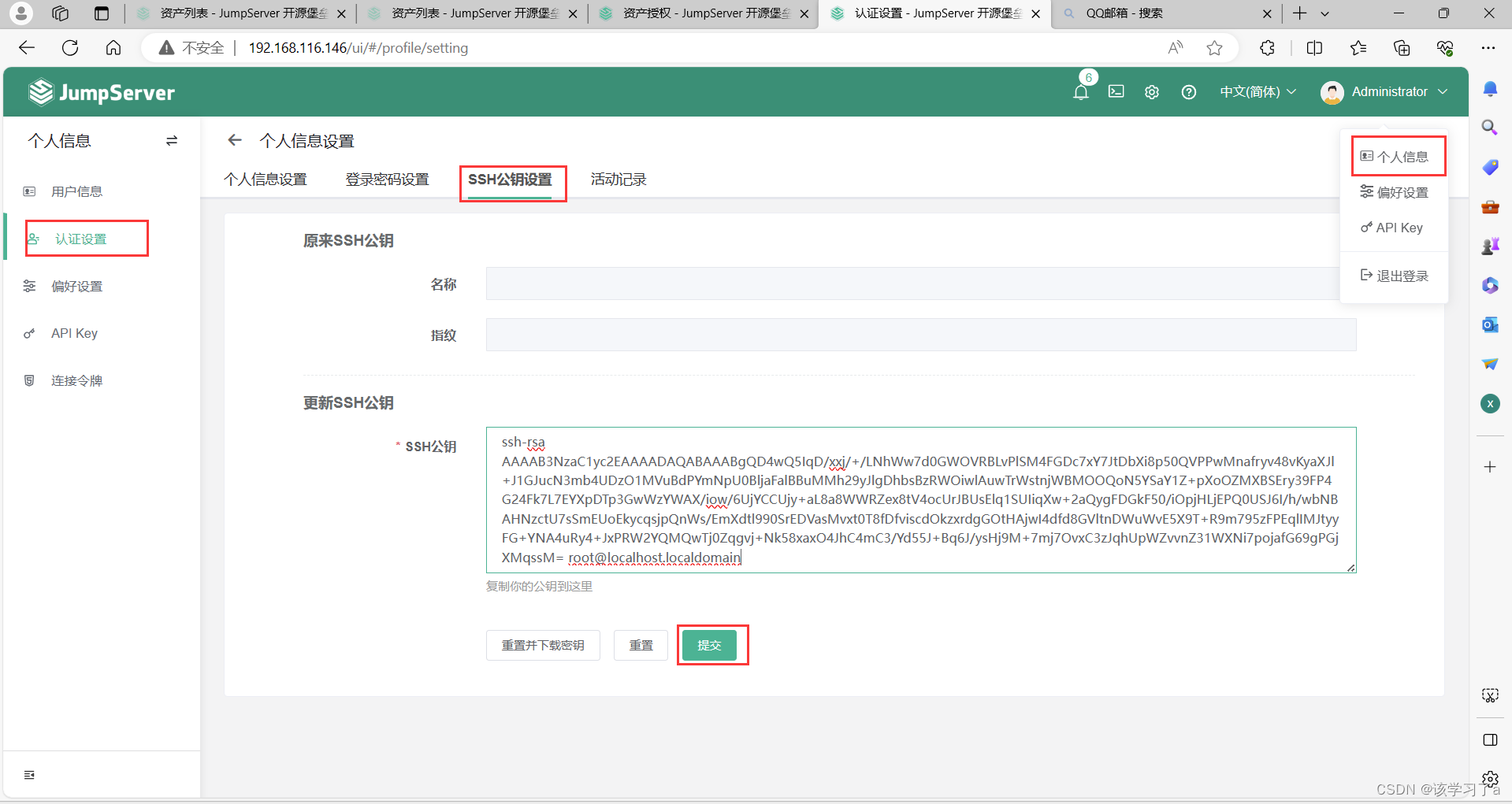1512x804 pixels.
Task: Expand the 中文(简体) language dropdown
Action: point(1258,92)
